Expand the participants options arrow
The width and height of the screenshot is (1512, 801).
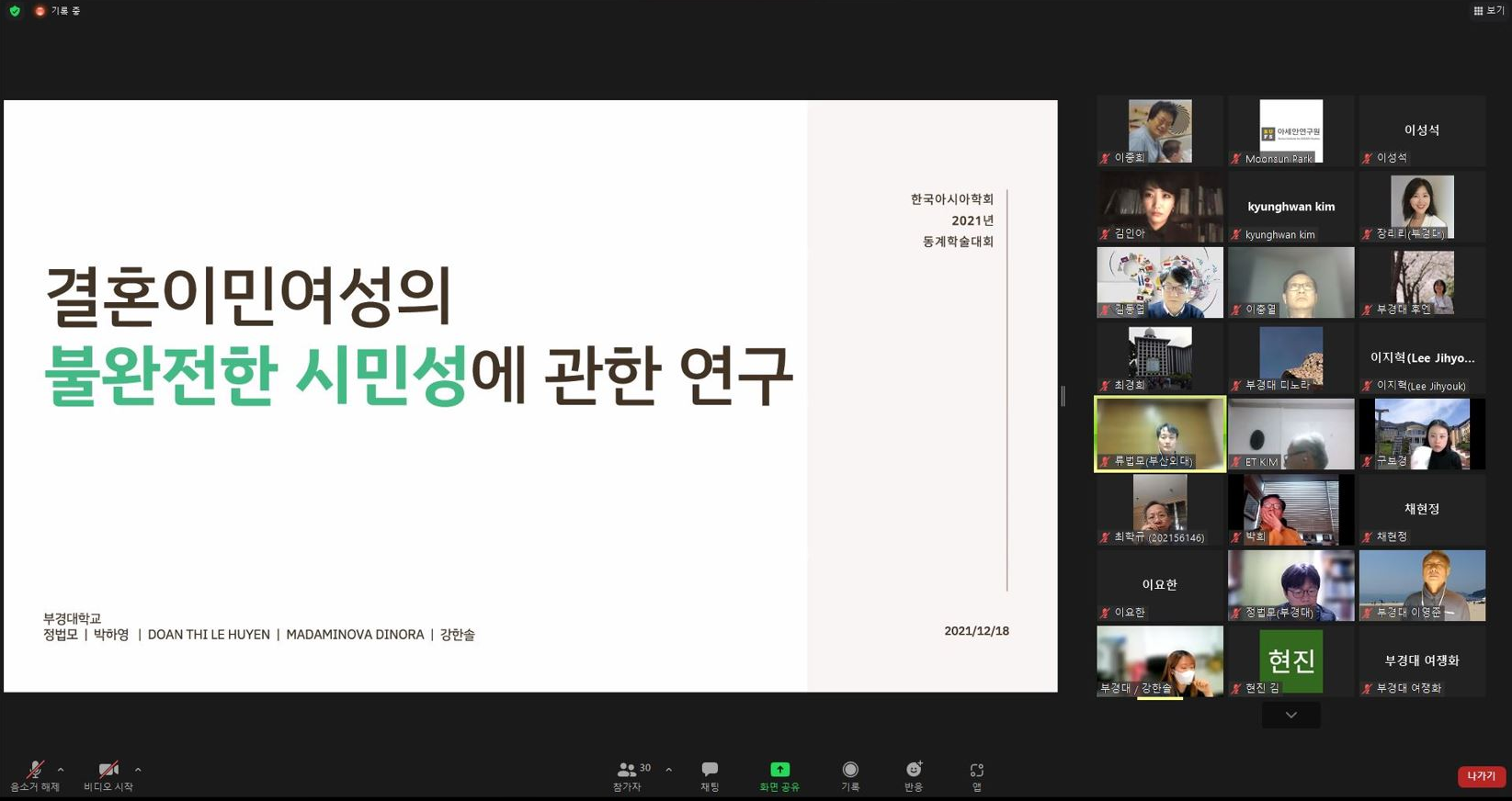click(668, 770)
